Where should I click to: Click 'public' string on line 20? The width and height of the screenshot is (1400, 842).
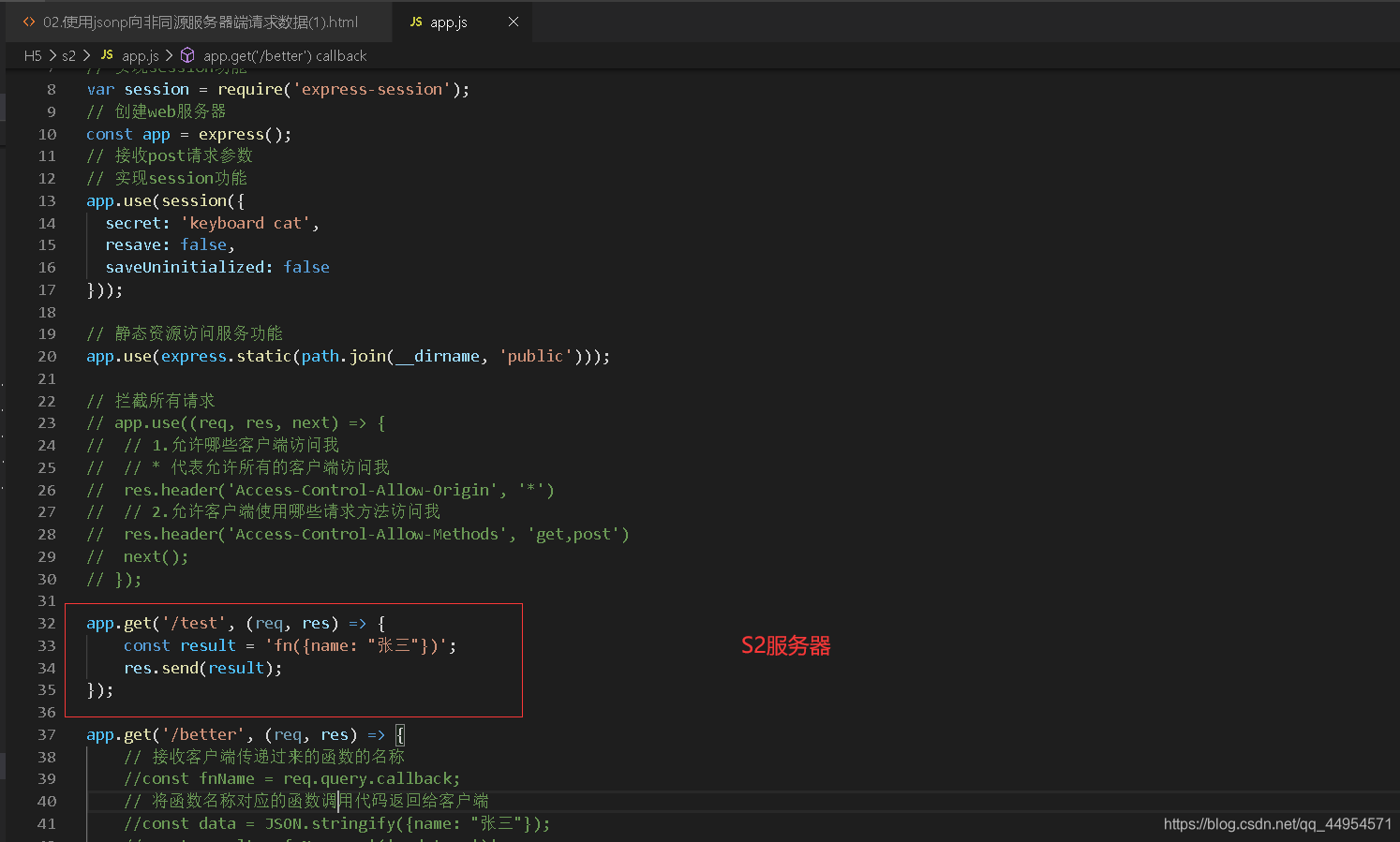(536, 356)
